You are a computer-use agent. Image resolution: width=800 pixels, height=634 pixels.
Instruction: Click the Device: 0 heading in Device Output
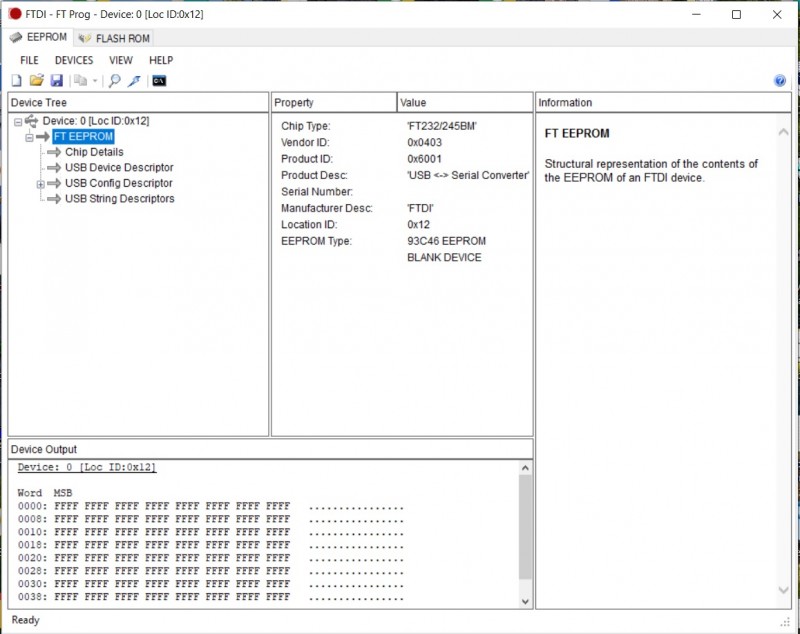pos(87,467)
